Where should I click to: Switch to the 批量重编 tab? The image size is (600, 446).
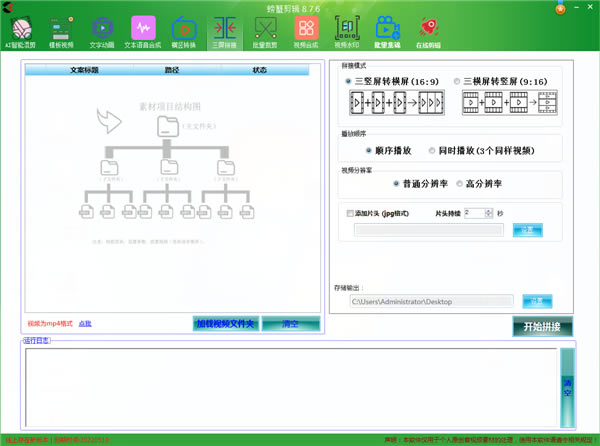[x=388, y=32]
